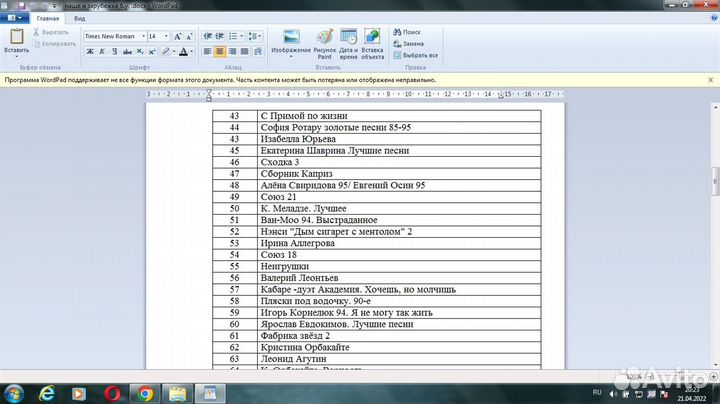Screen dimensions: 720x404
Task: Open the Главная ribbon tab
Action: coord(46,18)
